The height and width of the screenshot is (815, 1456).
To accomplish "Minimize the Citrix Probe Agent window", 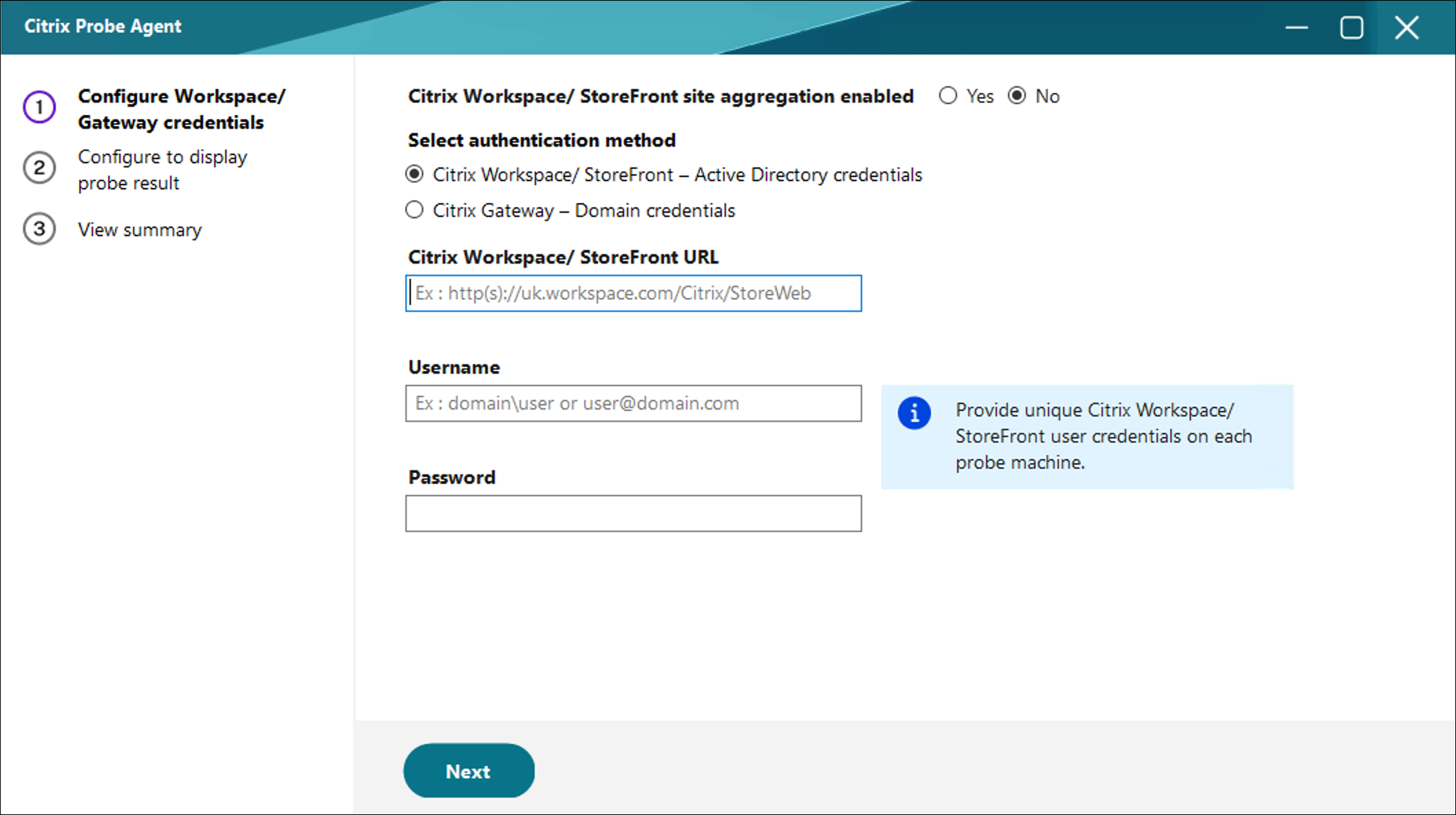I will (1296, 28).
